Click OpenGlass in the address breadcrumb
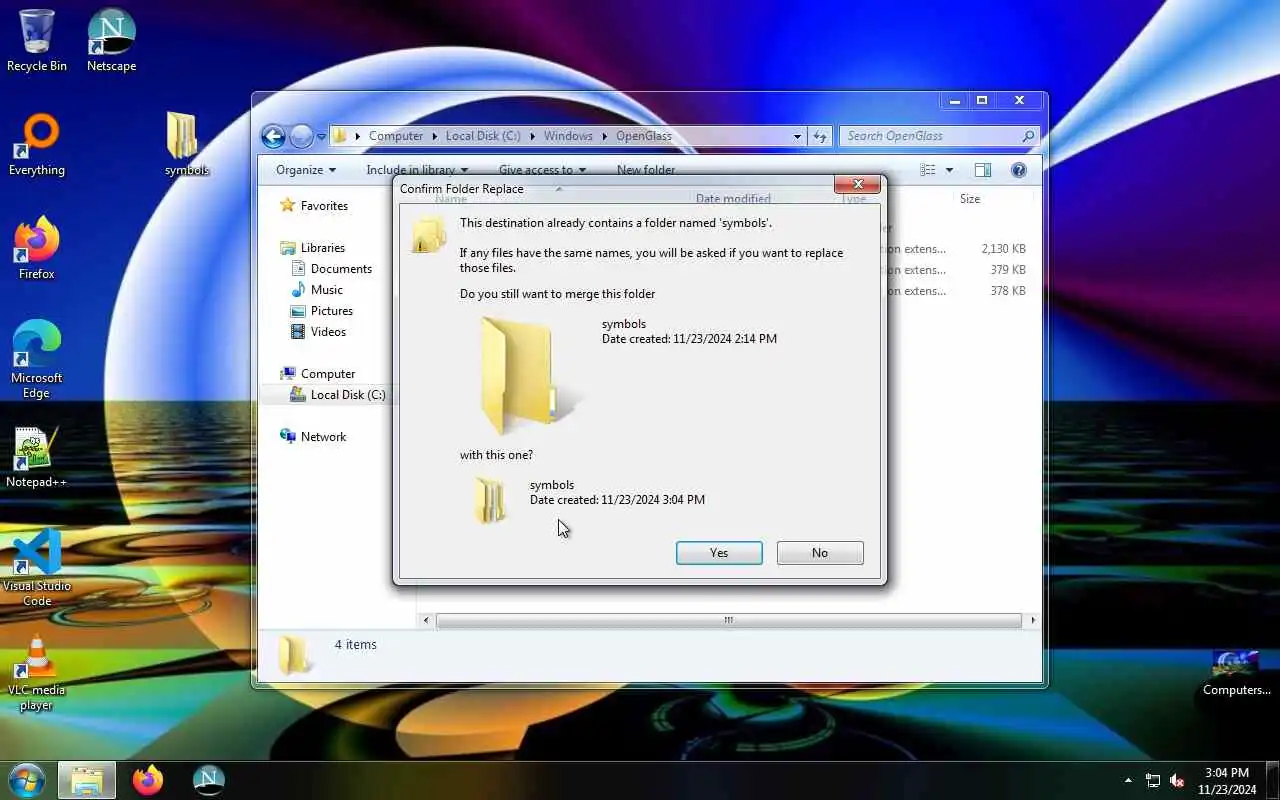1280x800 pixels. [x=644, y=136]
